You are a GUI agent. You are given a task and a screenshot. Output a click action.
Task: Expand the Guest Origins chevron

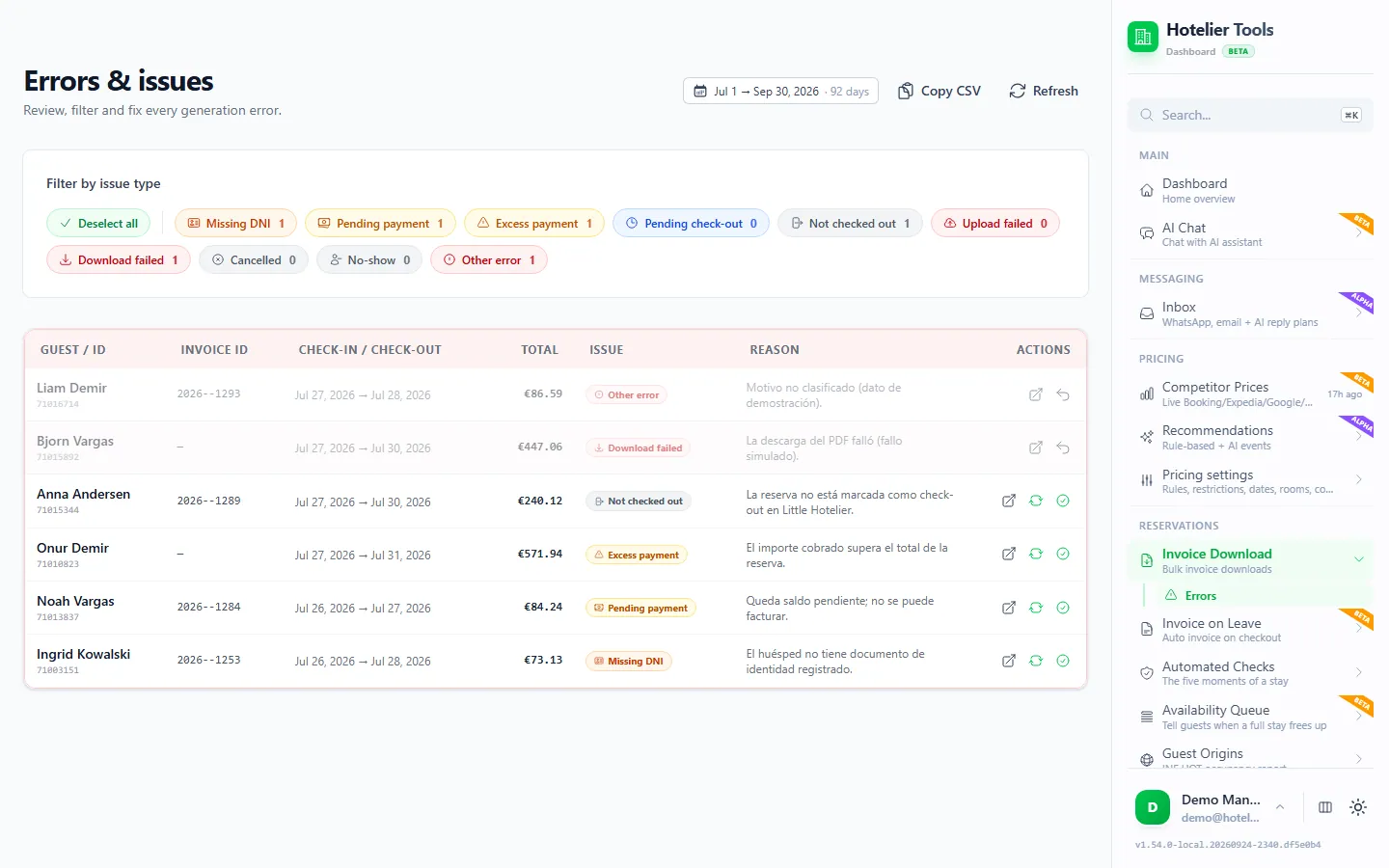click(1358, 759)
